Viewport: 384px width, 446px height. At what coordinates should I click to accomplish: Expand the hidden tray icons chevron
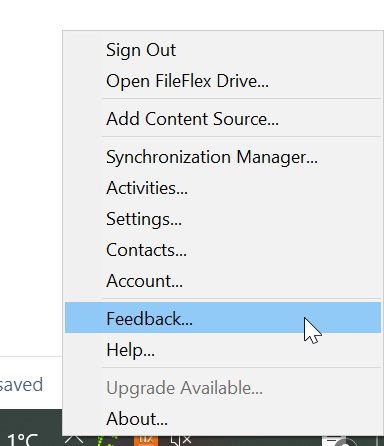(74, 440)
